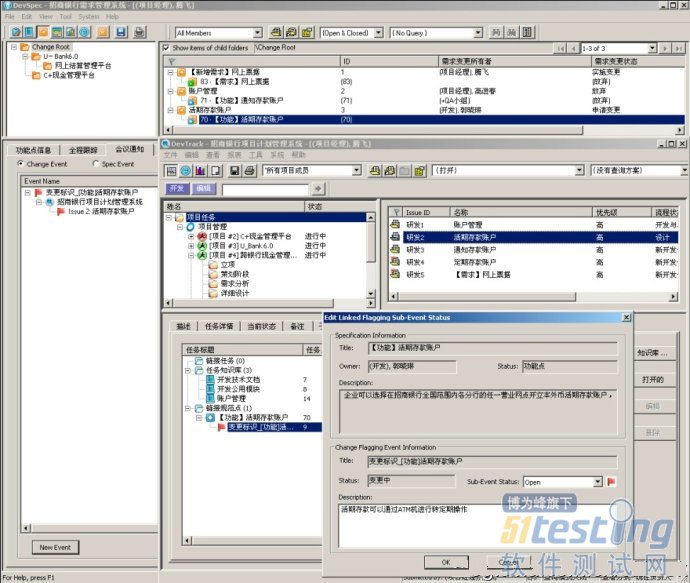The height and width of the screenshot is (583, 690).
Task: Click the grid view icon in DevTrack toolbar
Action: pos(172,171)
